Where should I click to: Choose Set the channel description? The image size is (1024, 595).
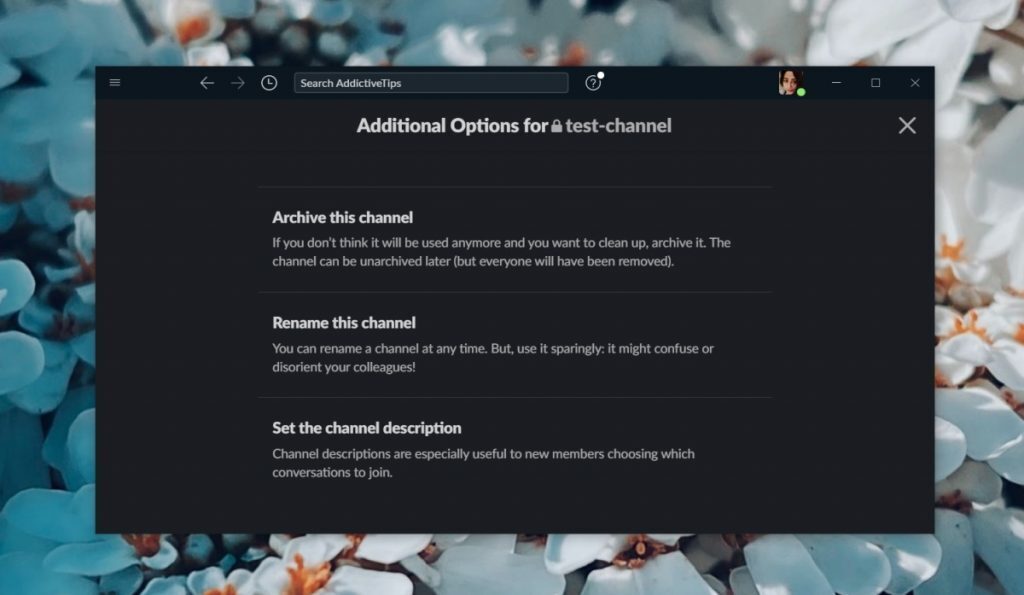click(x=367, y=427)
